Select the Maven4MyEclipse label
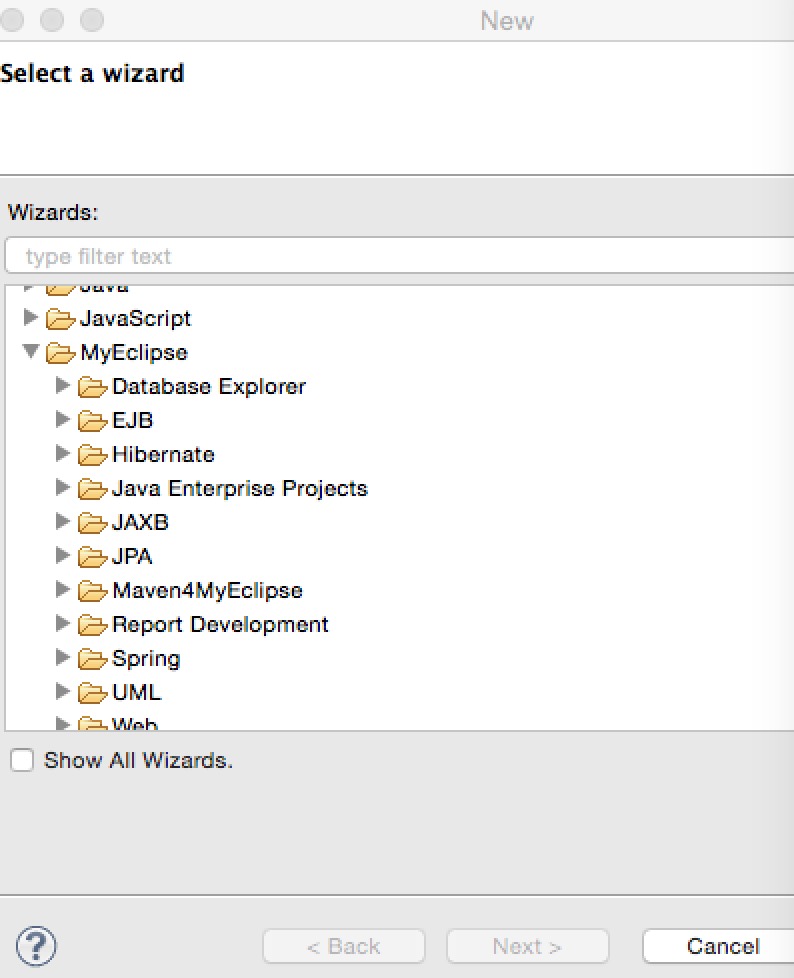 click(208, 591)
